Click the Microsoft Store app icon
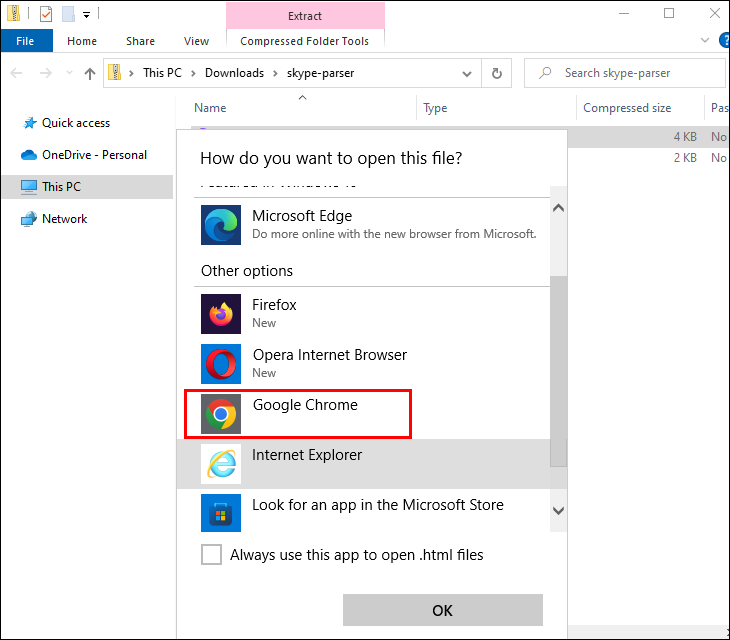The image size is (730, 640). tap(221, 513)
